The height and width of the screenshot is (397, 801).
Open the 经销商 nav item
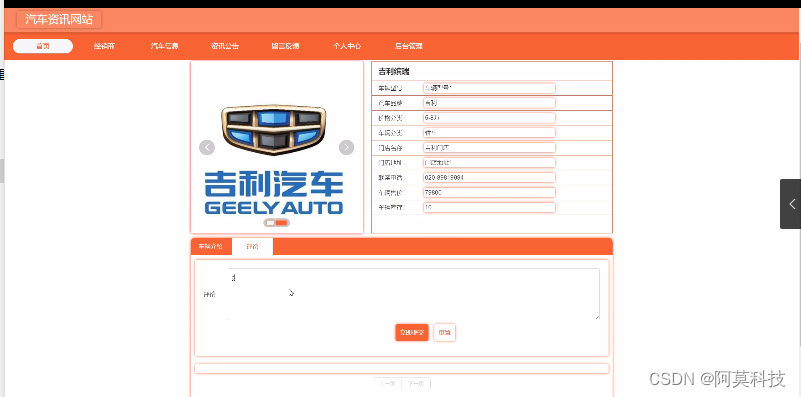tap(104, 46)
